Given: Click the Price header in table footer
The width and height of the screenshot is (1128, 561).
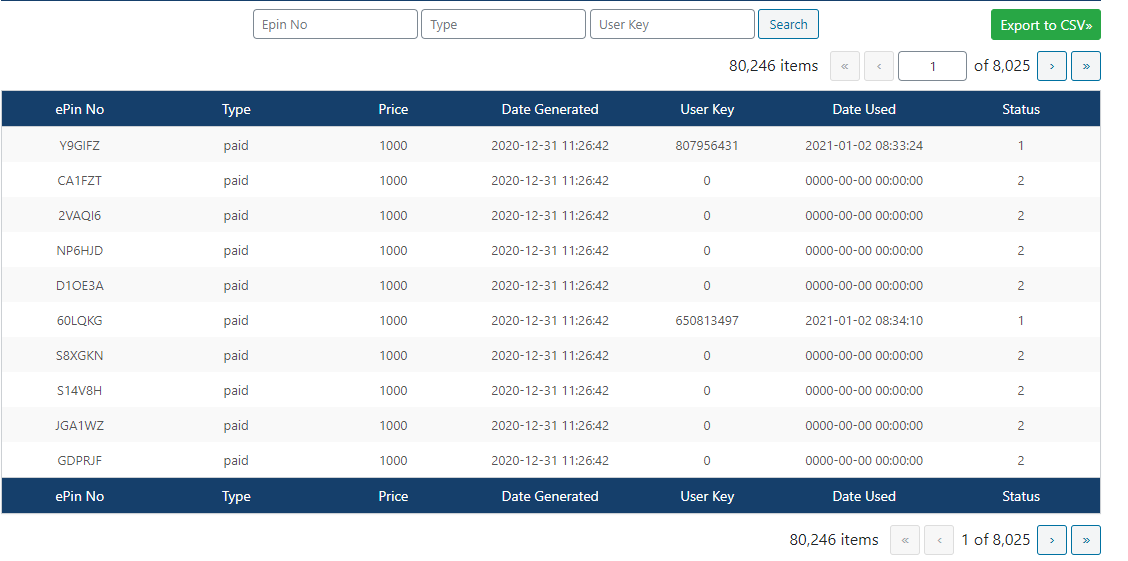Looking at the screenshot, I should [393, 496].
